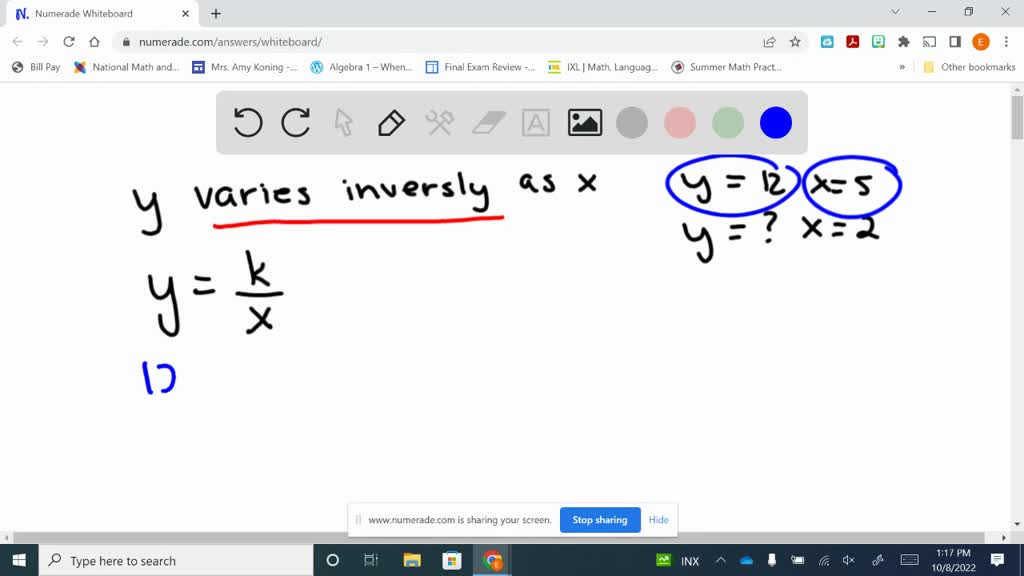Expand hidden icons in the system tray
The width and height of the screenshot is (1024, 576).
pos(720,561)
